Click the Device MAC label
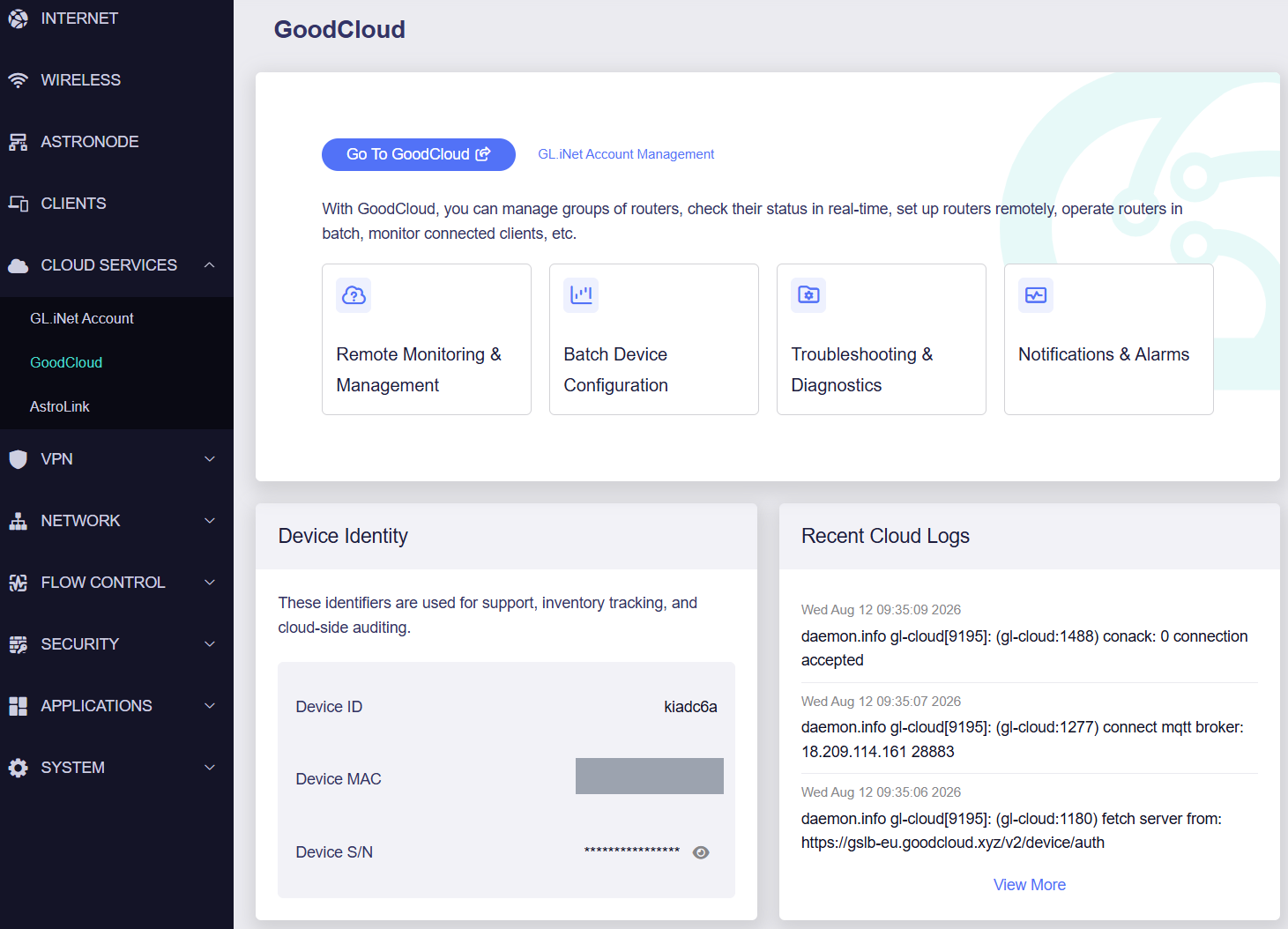Screen dimensions: 1288x929 pos(339,779)
